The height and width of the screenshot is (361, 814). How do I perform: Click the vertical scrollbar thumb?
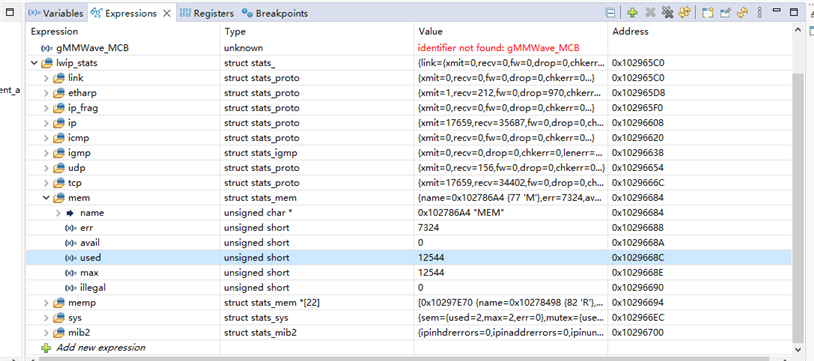(x=797, y=207)
